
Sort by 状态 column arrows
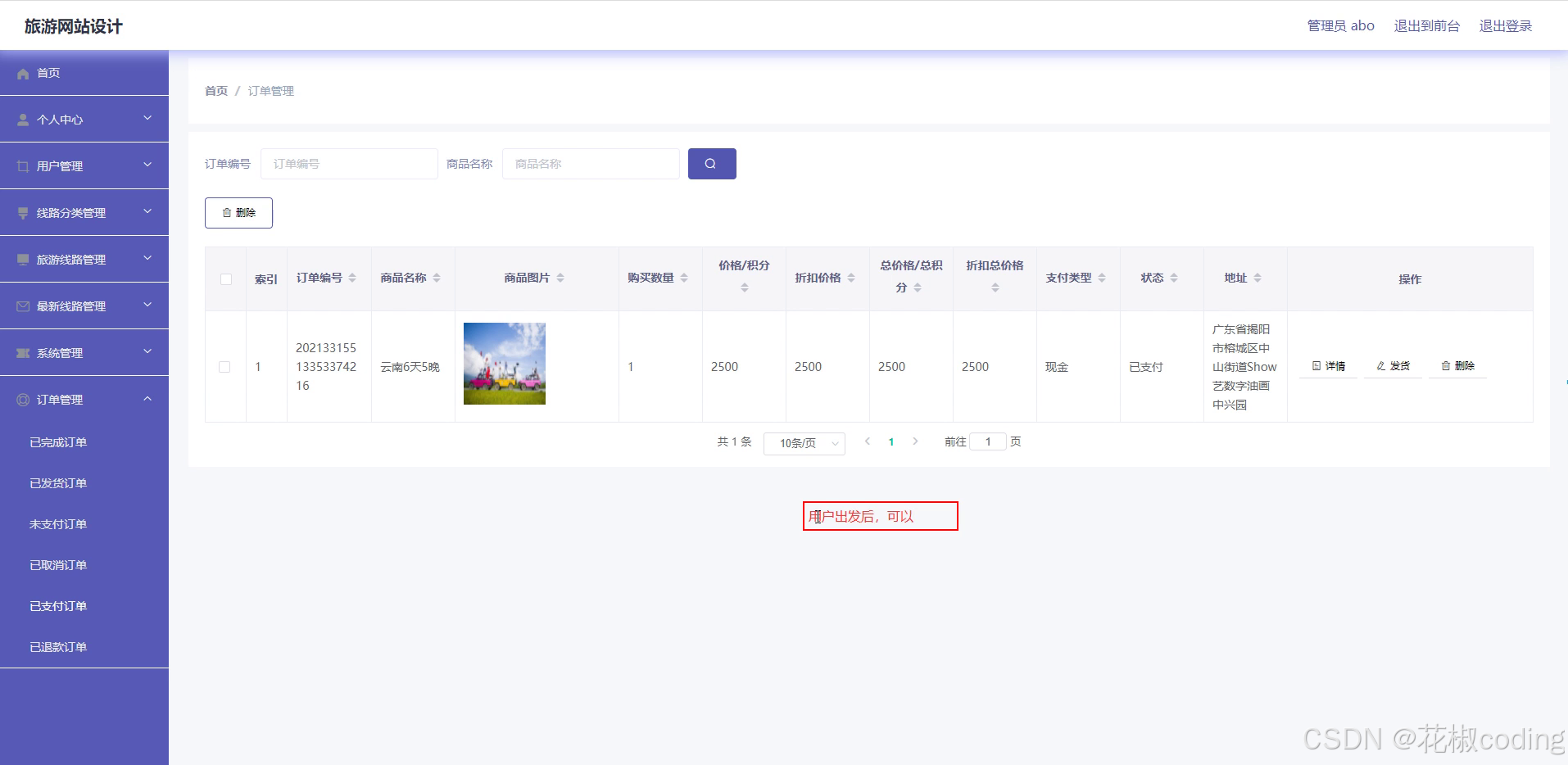tap(1174, 278)
